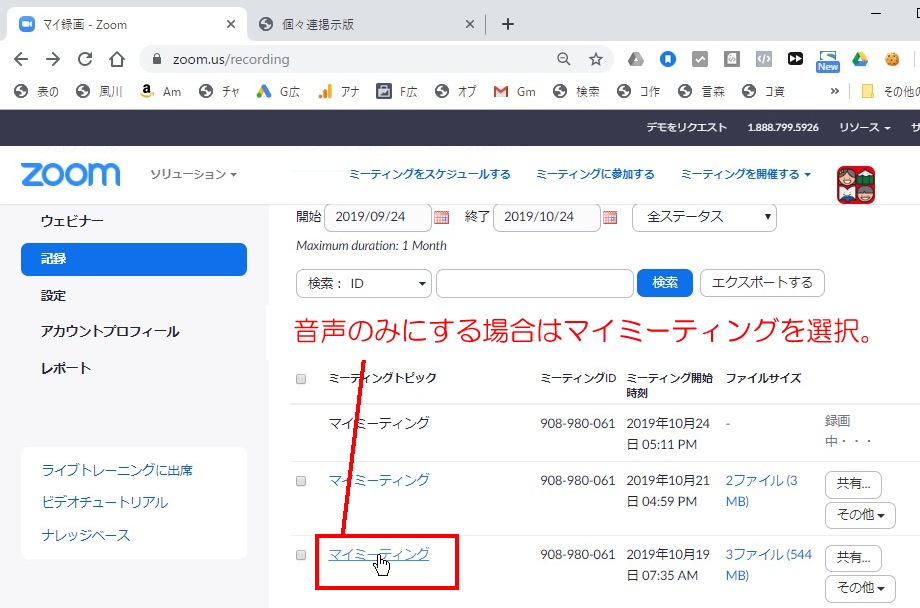The height and width of the screenshot is (608, 920).
Task: Expand the ソリューション dropdown
Action: point(193,174)
